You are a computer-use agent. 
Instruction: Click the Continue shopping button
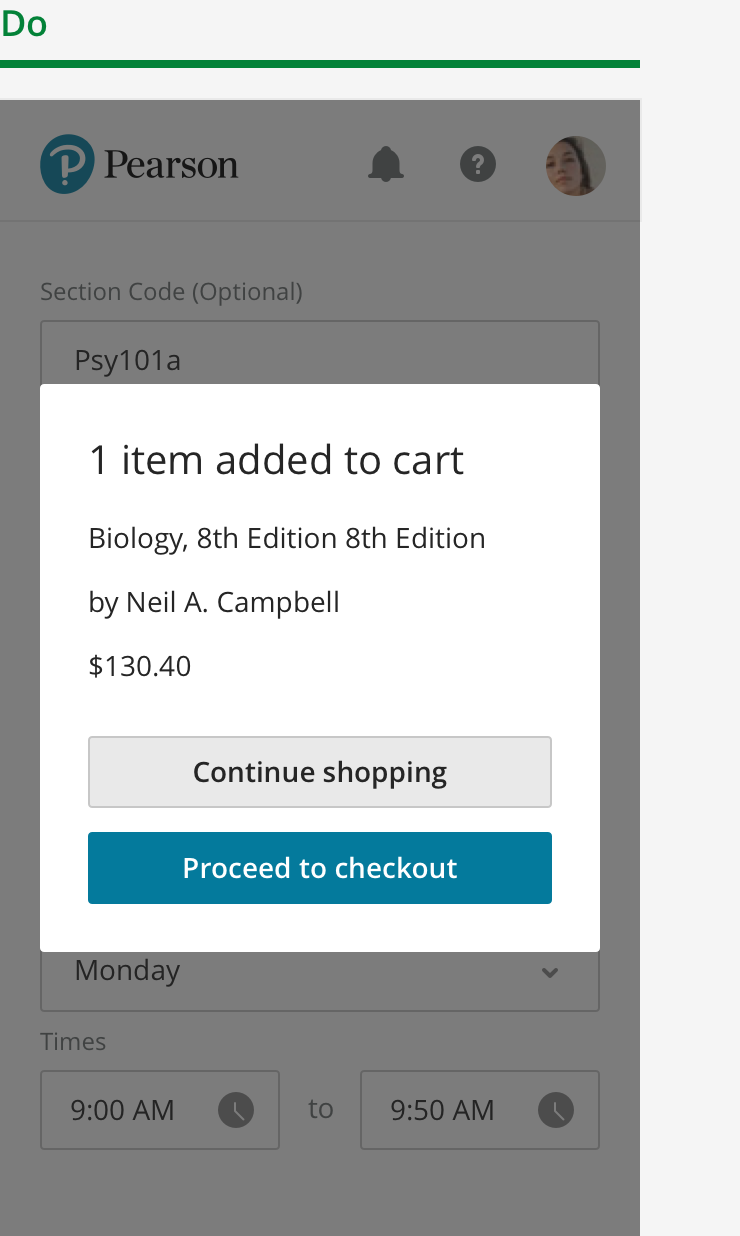(x=320, y=772)
